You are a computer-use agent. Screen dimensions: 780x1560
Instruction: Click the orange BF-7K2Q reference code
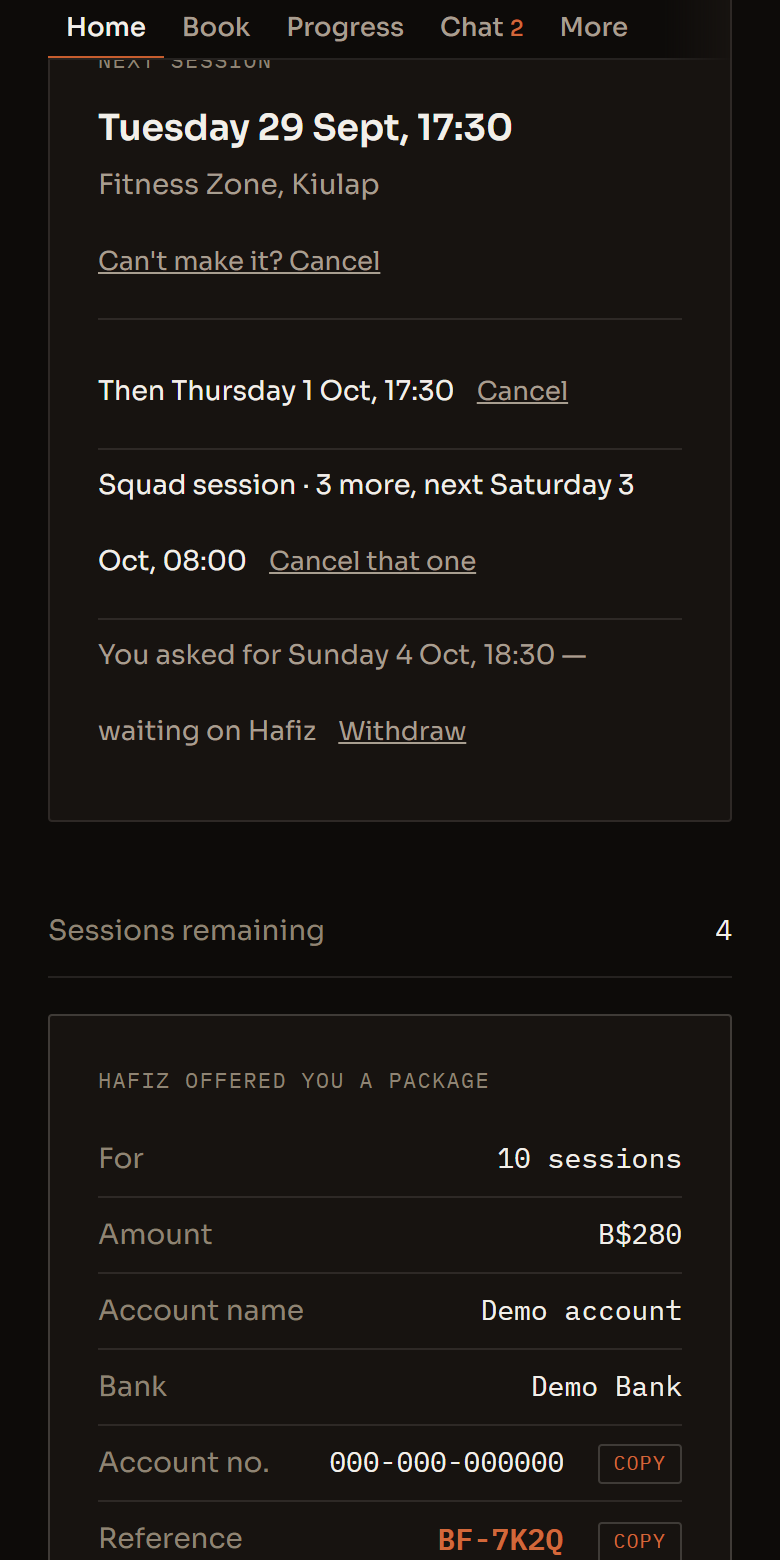[501, 1541]
